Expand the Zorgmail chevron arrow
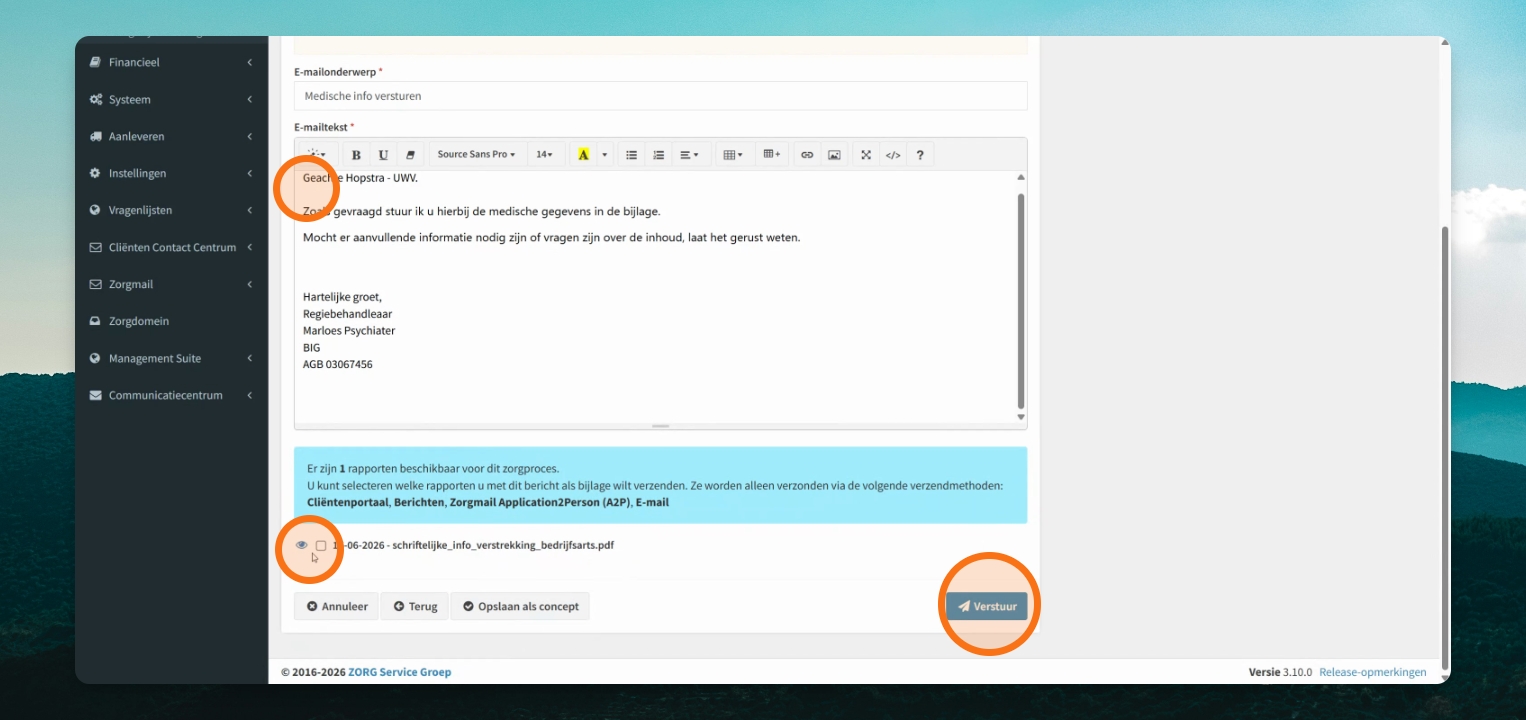 (x=249, y=284)
